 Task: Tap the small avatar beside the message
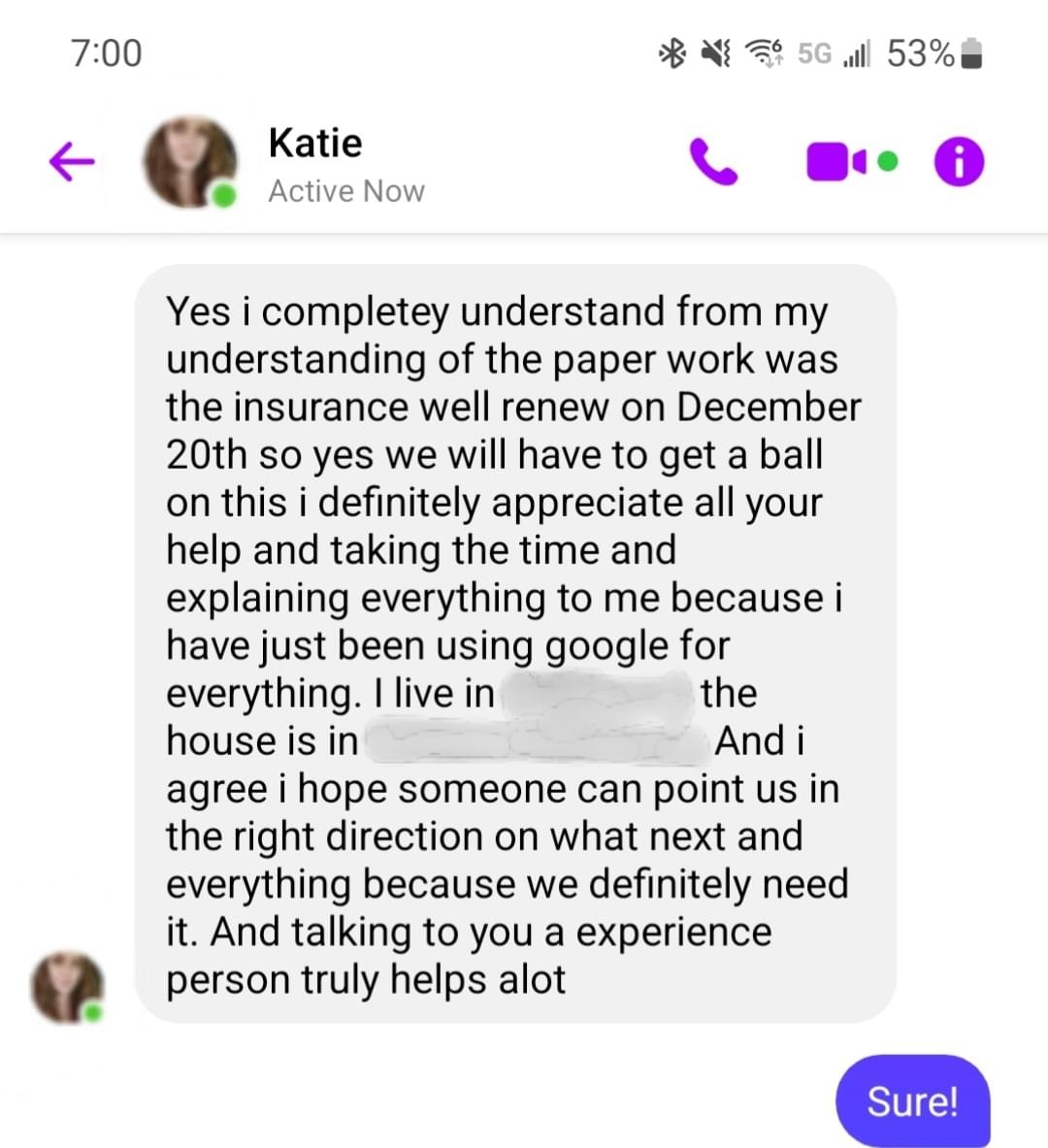[67, 987]
